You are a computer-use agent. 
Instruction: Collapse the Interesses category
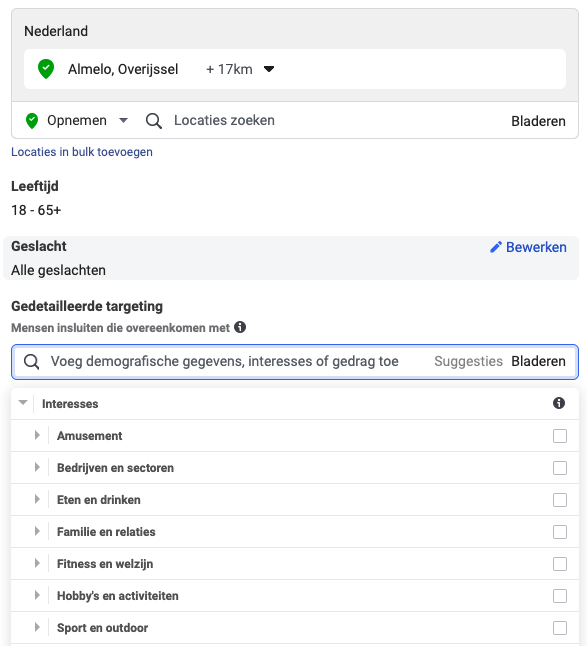(x=23, y=403)
